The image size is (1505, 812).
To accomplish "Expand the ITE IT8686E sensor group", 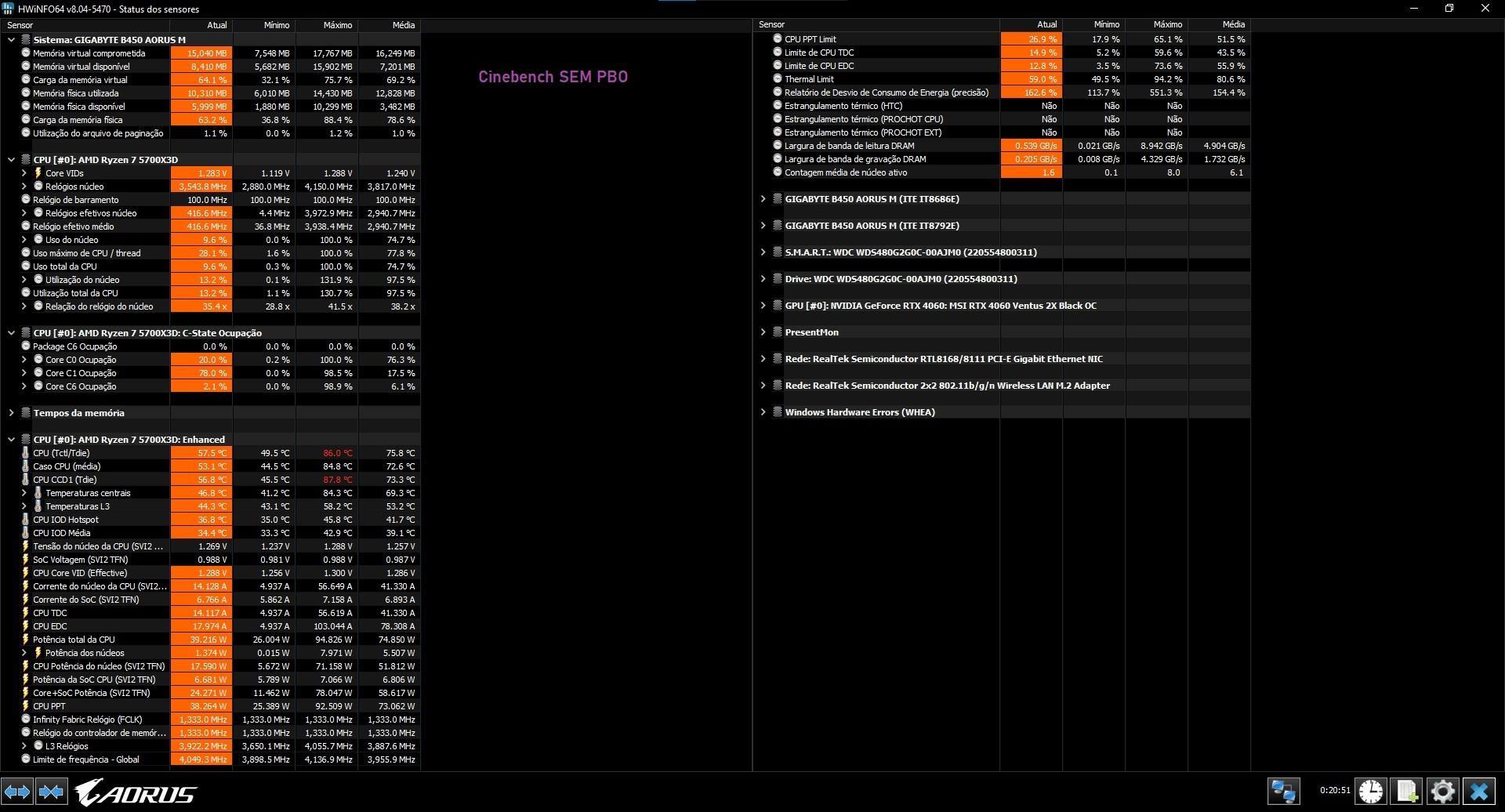I will [763, 199].
